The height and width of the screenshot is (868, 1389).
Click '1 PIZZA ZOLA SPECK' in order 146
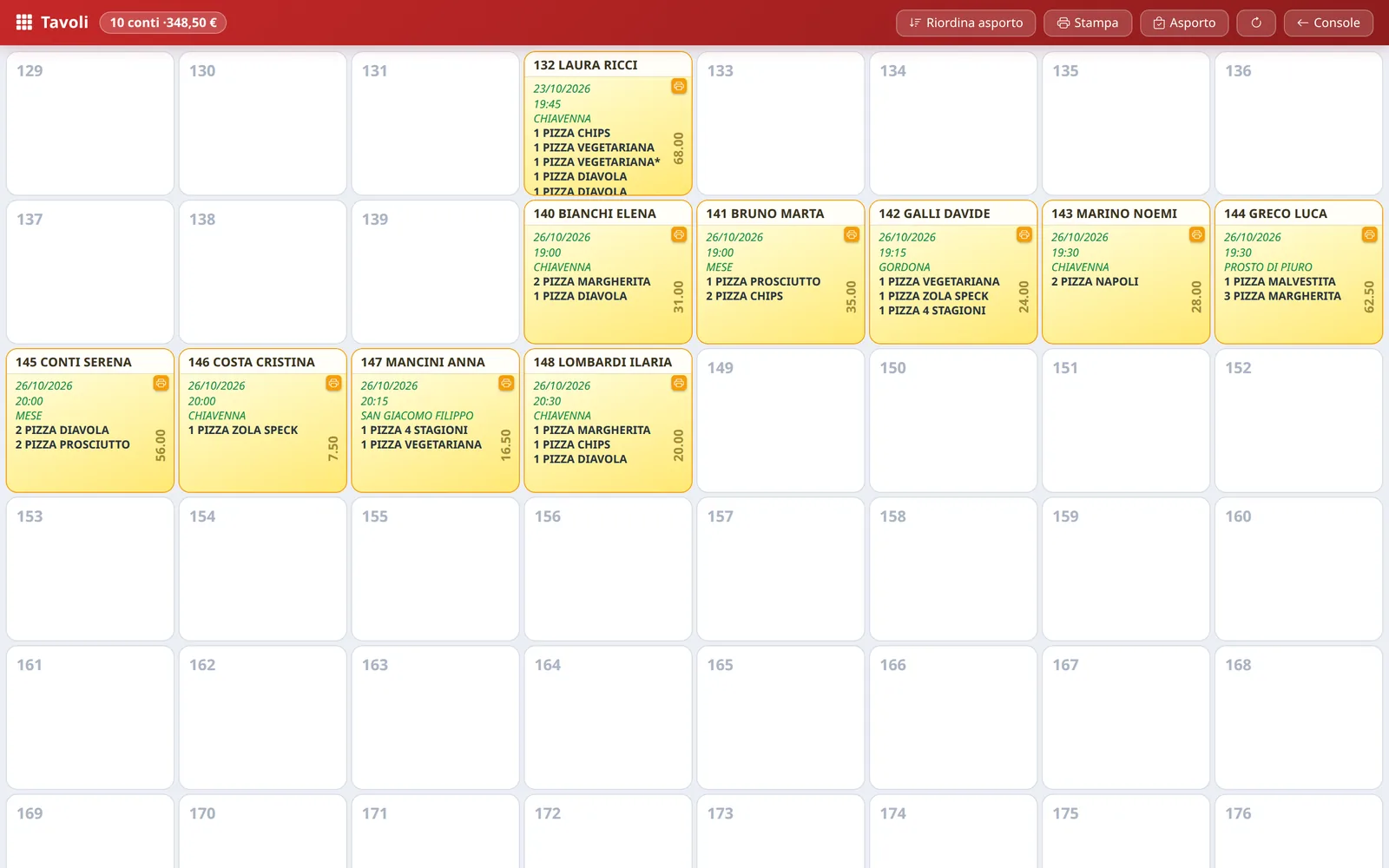point(243,431)
